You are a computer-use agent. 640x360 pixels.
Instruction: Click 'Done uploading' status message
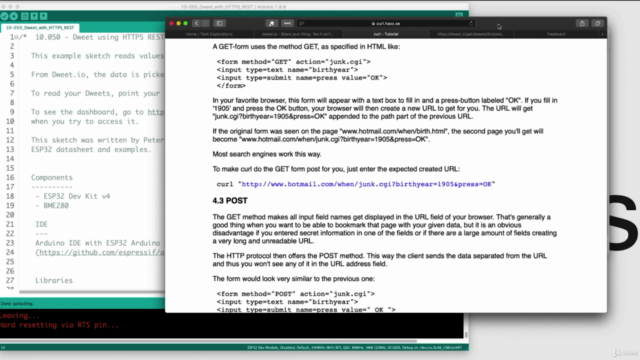click(17, 304)
